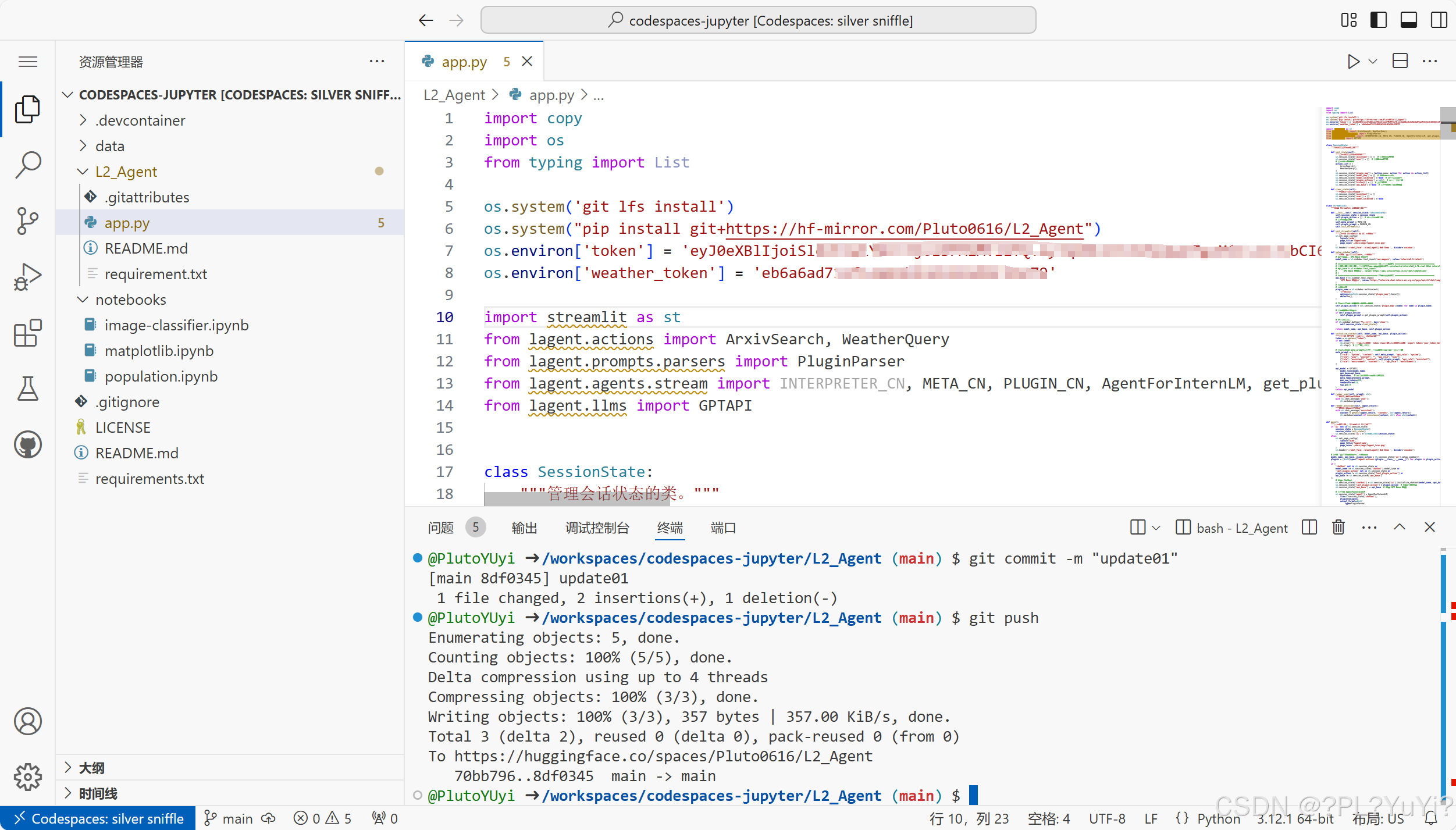Open the Extensions view
This screenshot has width=1456, height=830.
coord(27,333)
